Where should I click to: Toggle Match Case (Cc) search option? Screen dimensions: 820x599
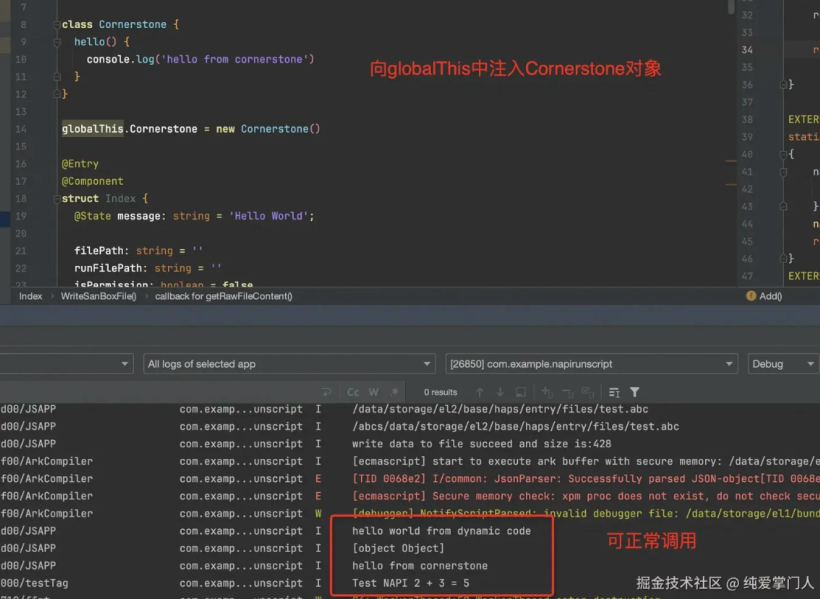(x=353, y=392)
